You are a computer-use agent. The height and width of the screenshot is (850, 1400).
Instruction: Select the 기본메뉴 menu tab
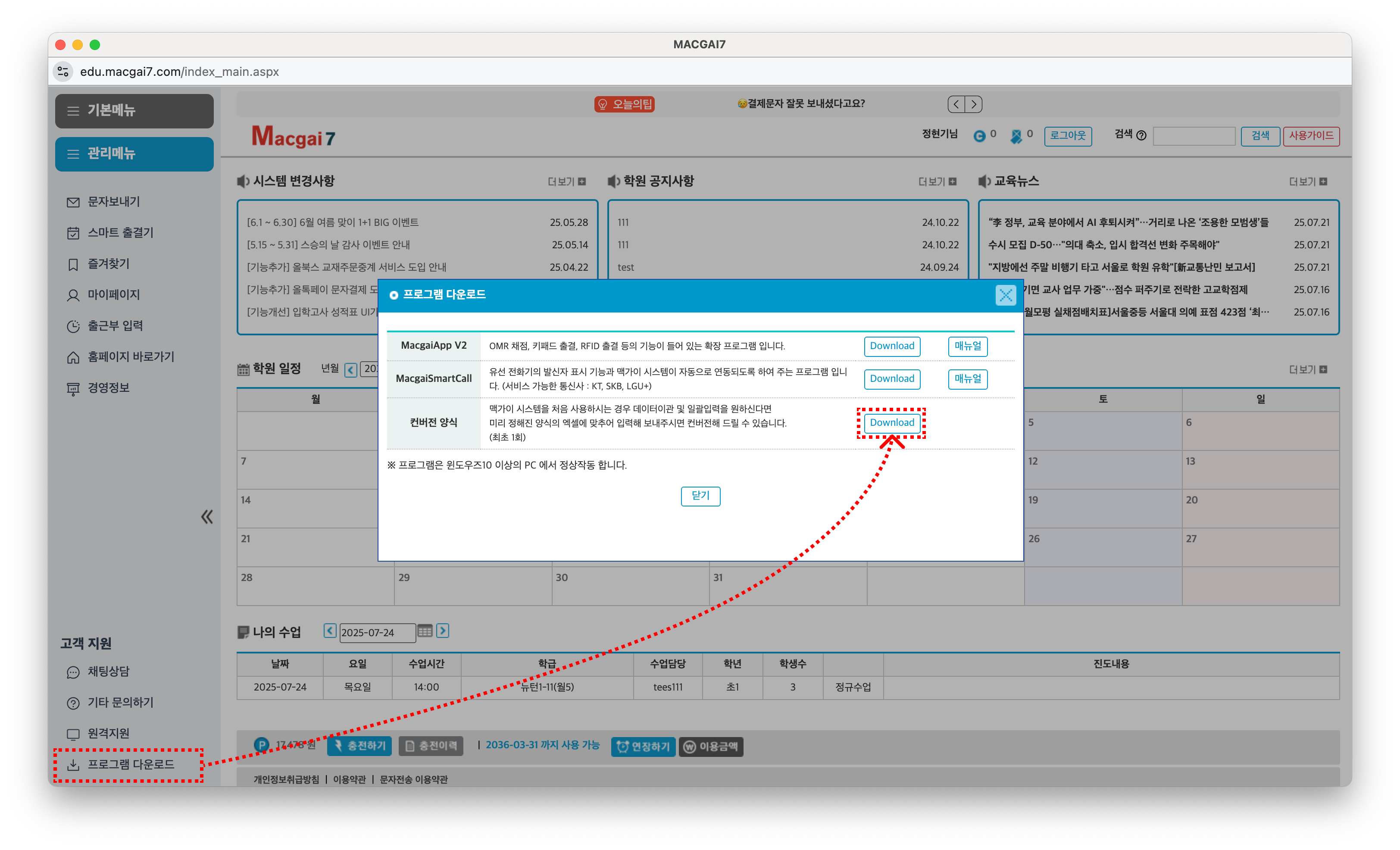pyautogui.click(x=134, y=111)
